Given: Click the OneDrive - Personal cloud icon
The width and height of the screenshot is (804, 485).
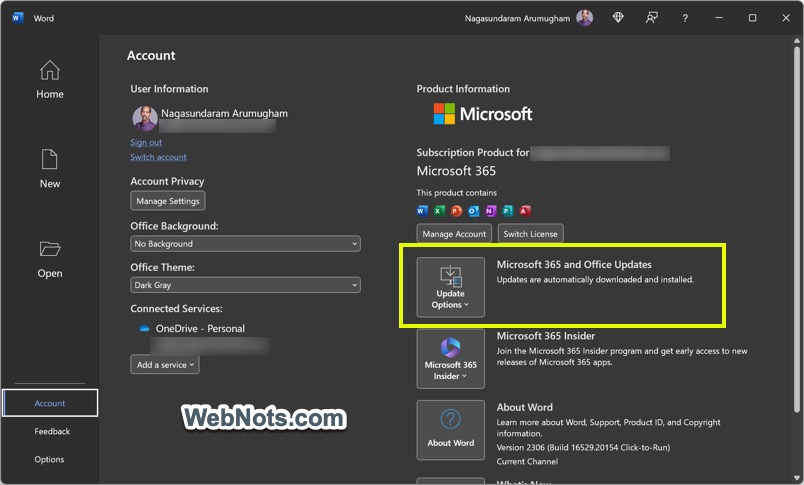Looking at the screenshot, I should (144, 329).
